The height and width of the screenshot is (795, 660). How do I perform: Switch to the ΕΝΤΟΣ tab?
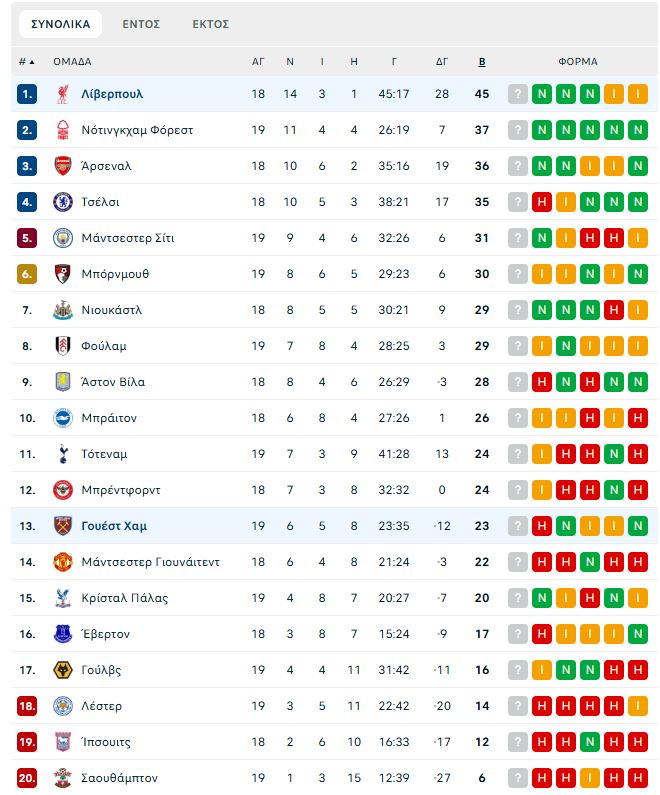pos(141,24)
